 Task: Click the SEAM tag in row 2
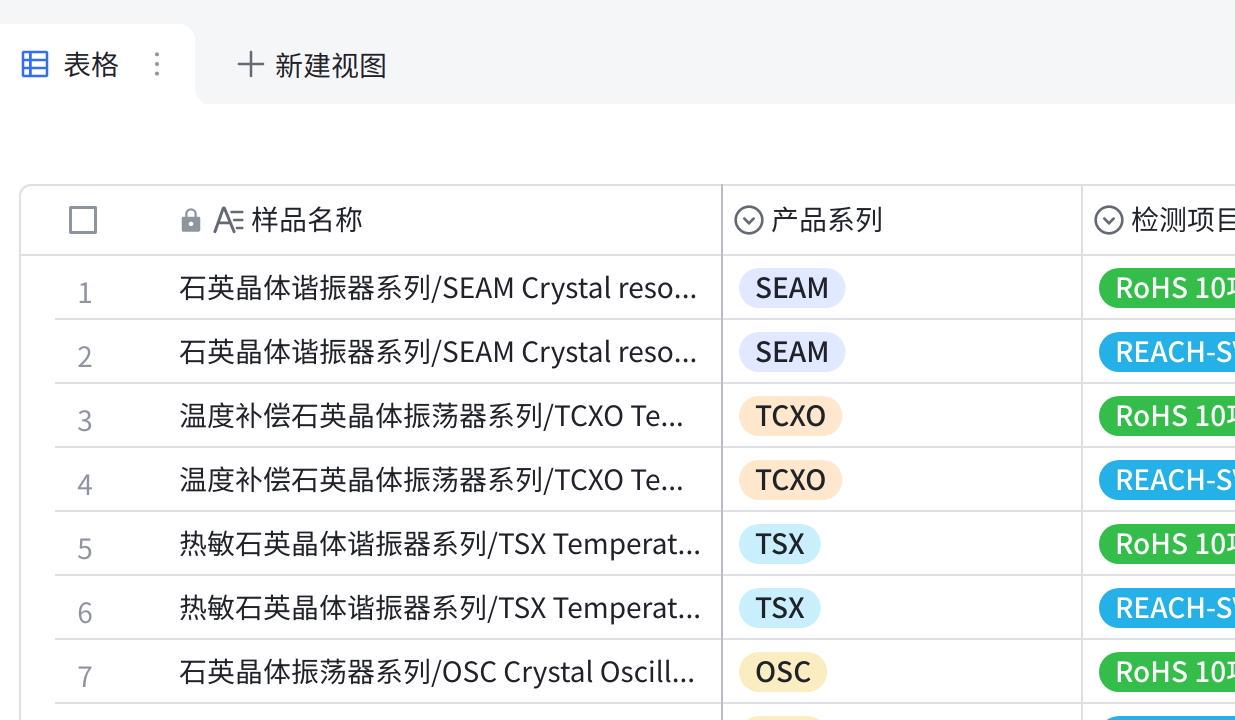[x=792, y=352]
